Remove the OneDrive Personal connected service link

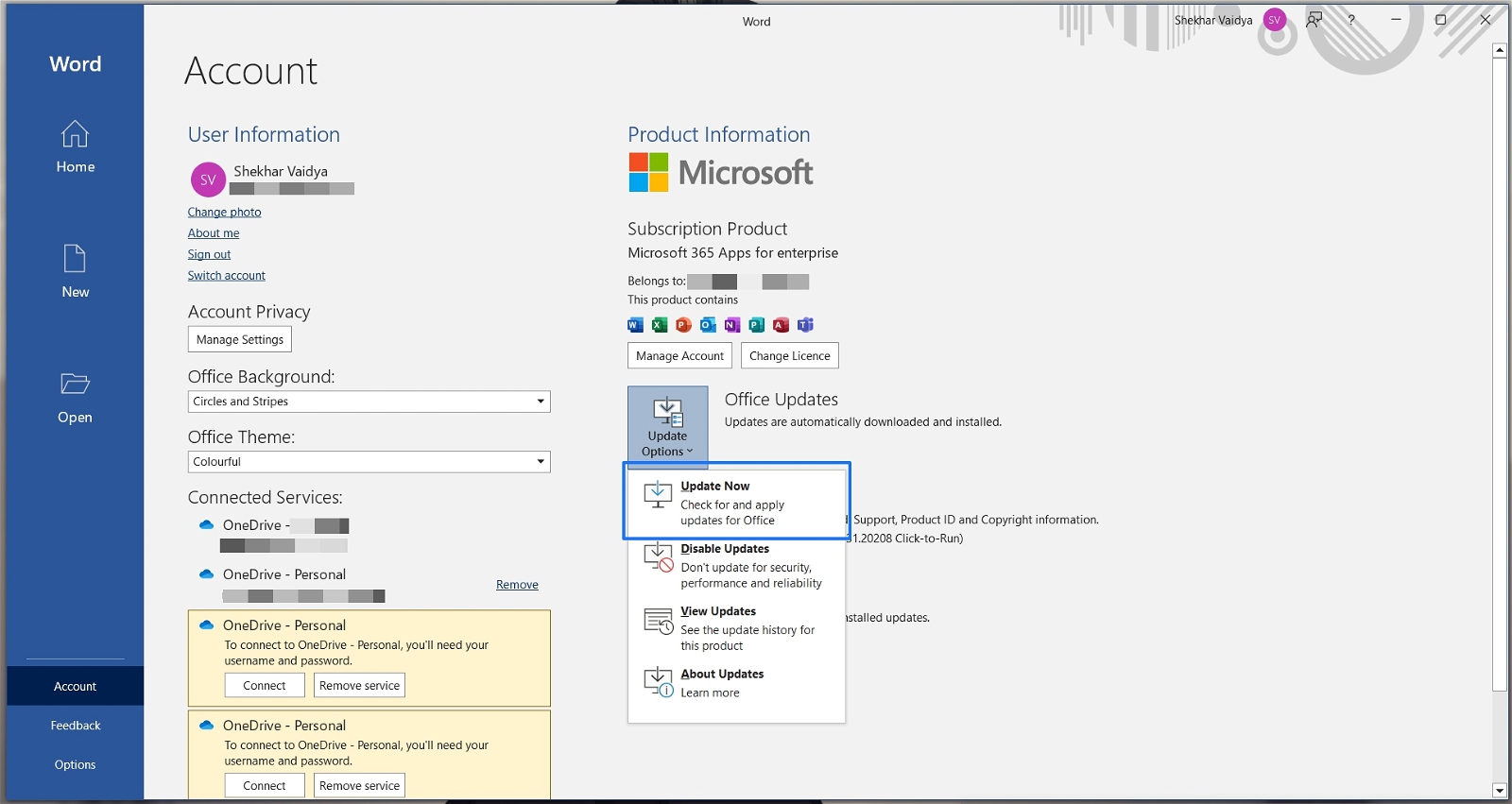[517, 585]
